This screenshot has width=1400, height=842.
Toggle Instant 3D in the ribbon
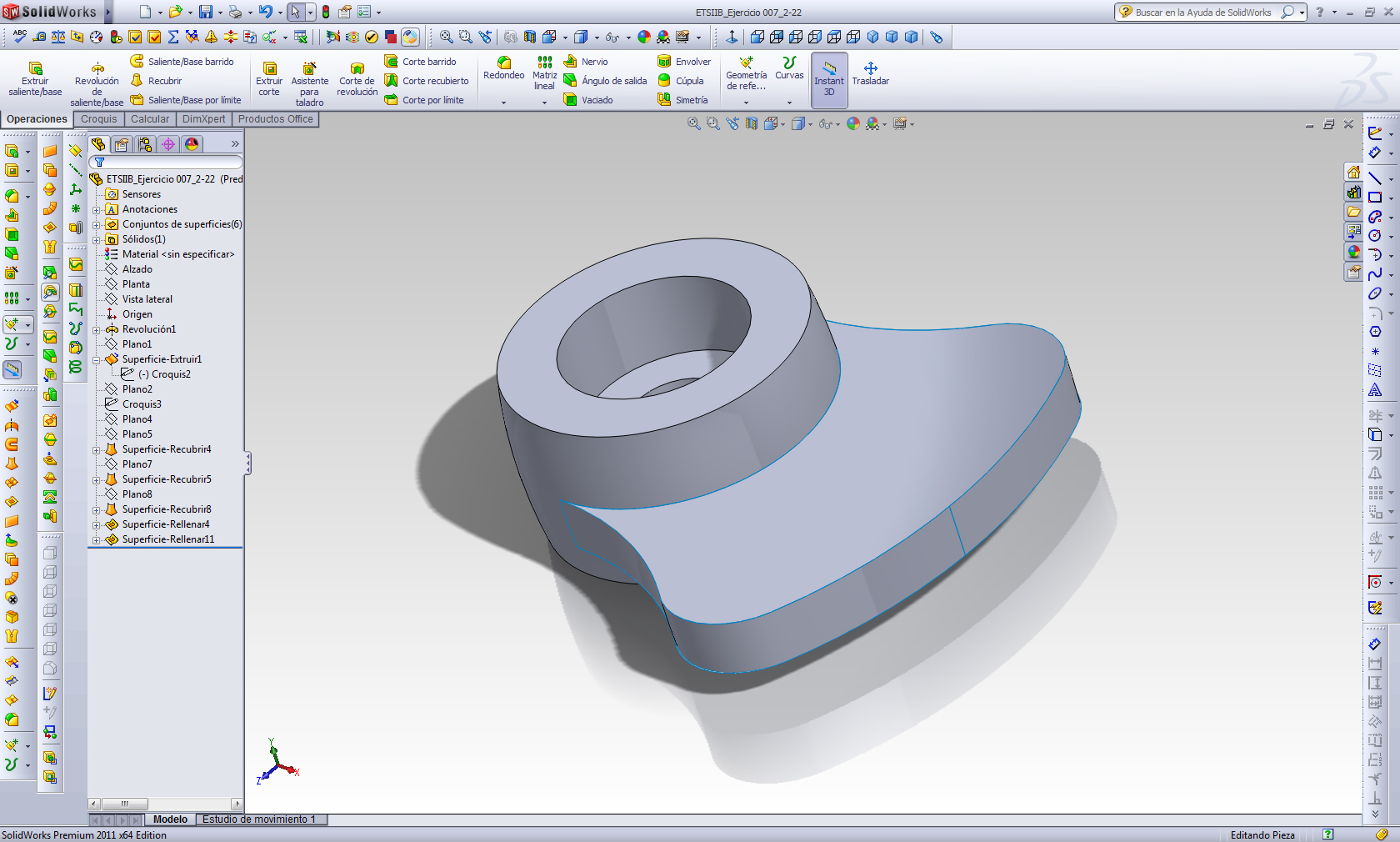tap(829, 79)
